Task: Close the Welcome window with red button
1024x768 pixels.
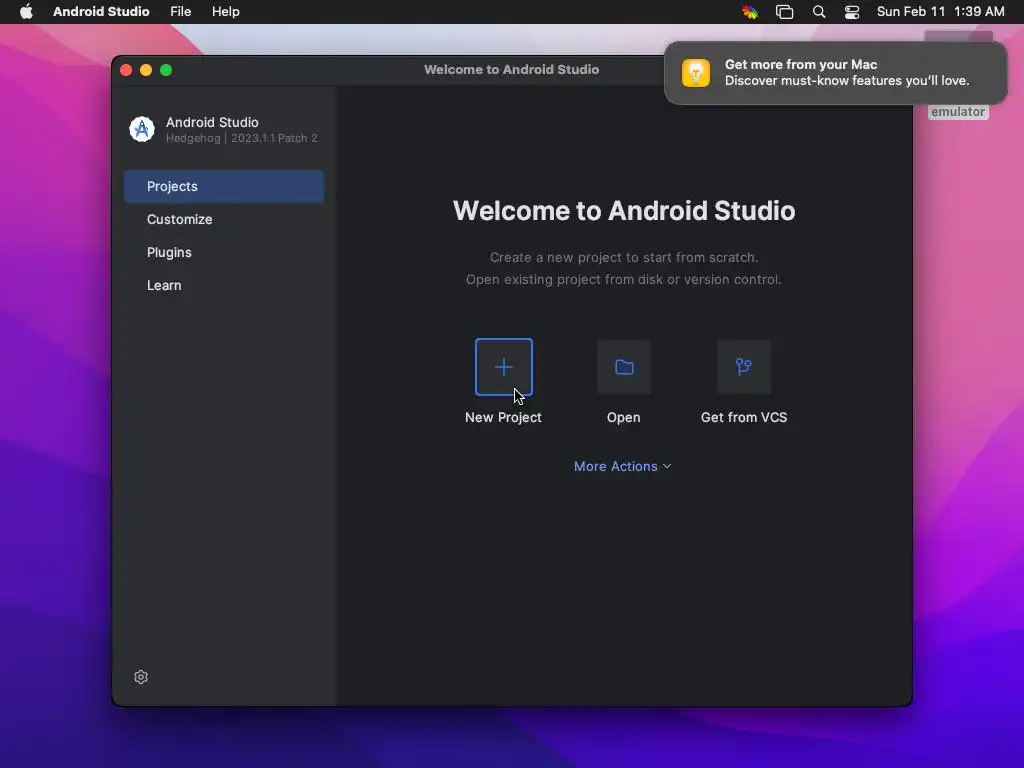Action: (x=127, y=70)
